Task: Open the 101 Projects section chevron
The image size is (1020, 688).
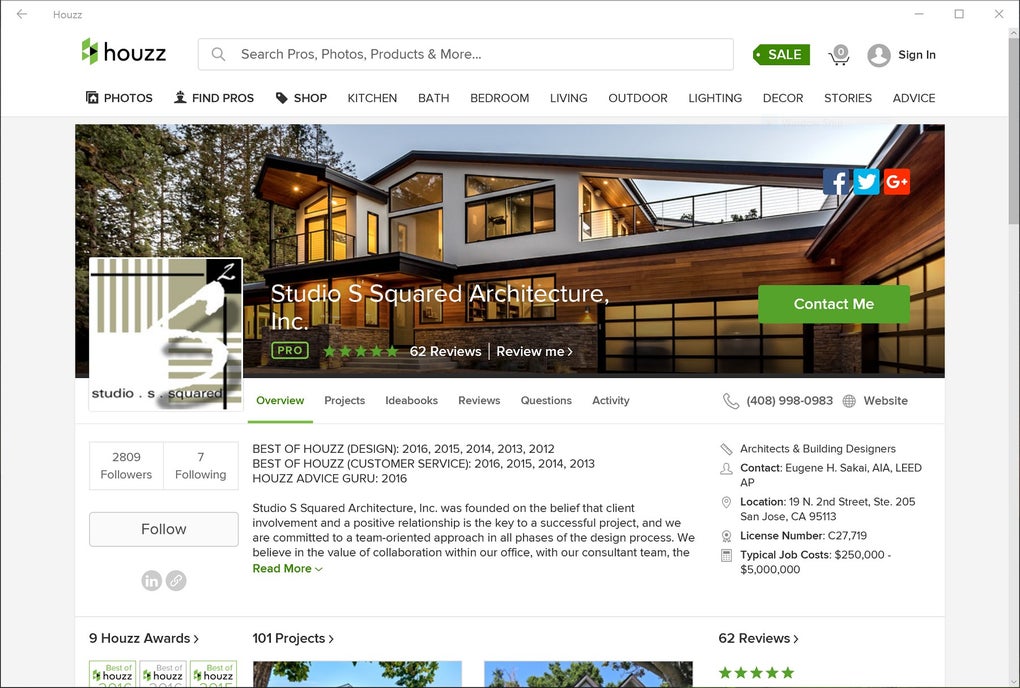Action: click(331, 639)
